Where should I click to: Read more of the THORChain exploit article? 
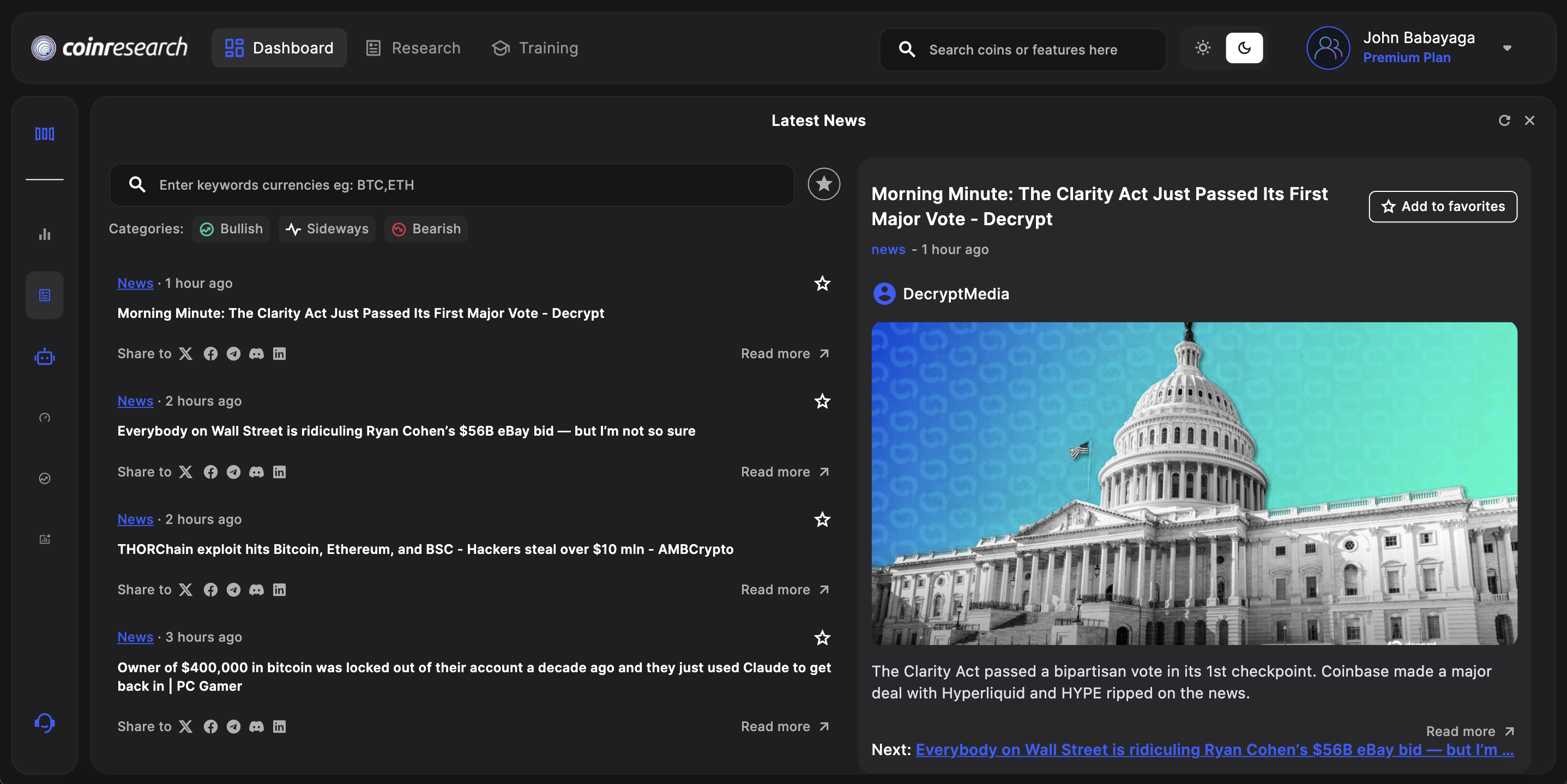785,589
